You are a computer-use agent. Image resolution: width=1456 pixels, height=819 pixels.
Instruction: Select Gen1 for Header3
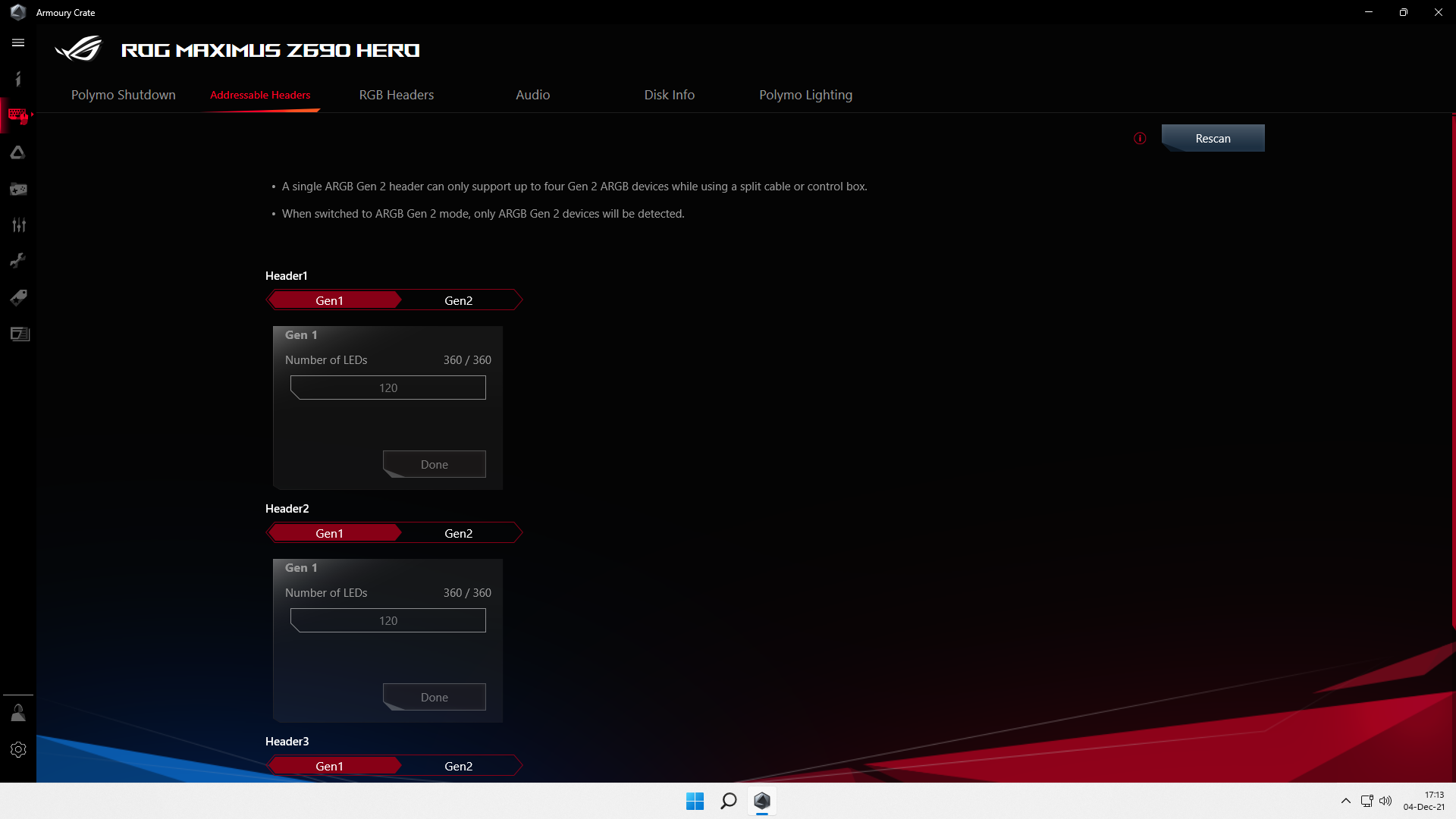point(329,766)
